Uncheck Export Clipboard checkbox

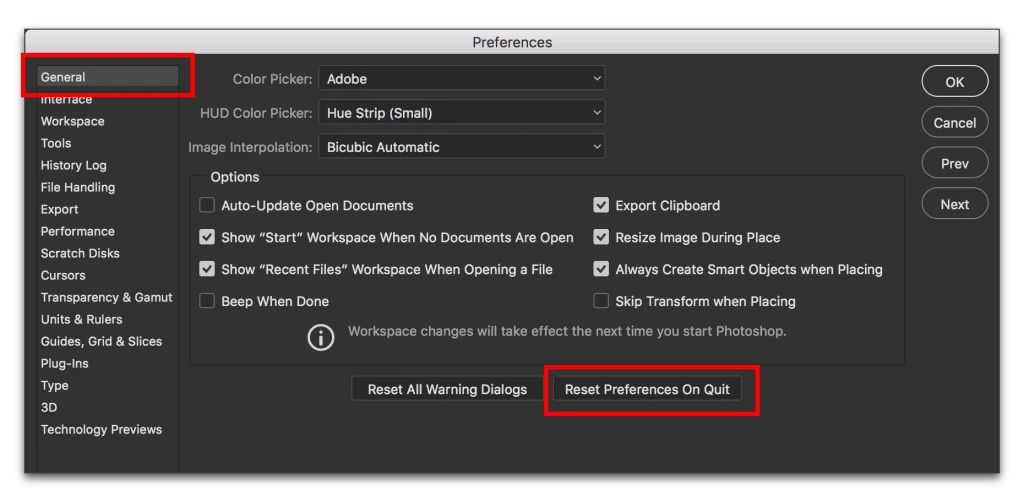click(601, 206)
